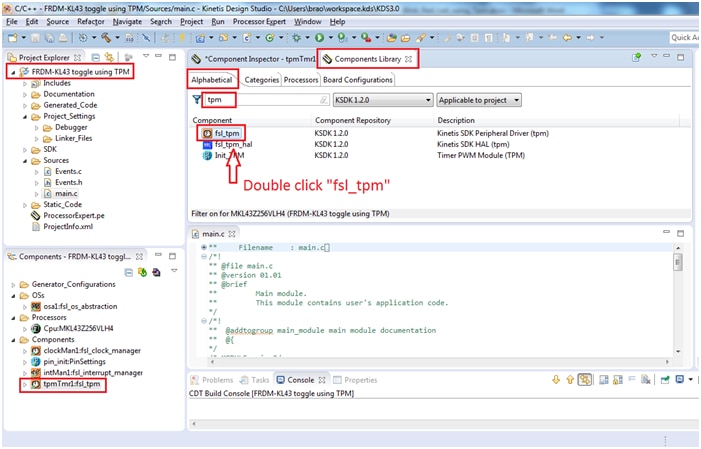Click the hammer Build icon
701x449 pixels.
click(x=106, y=38)
